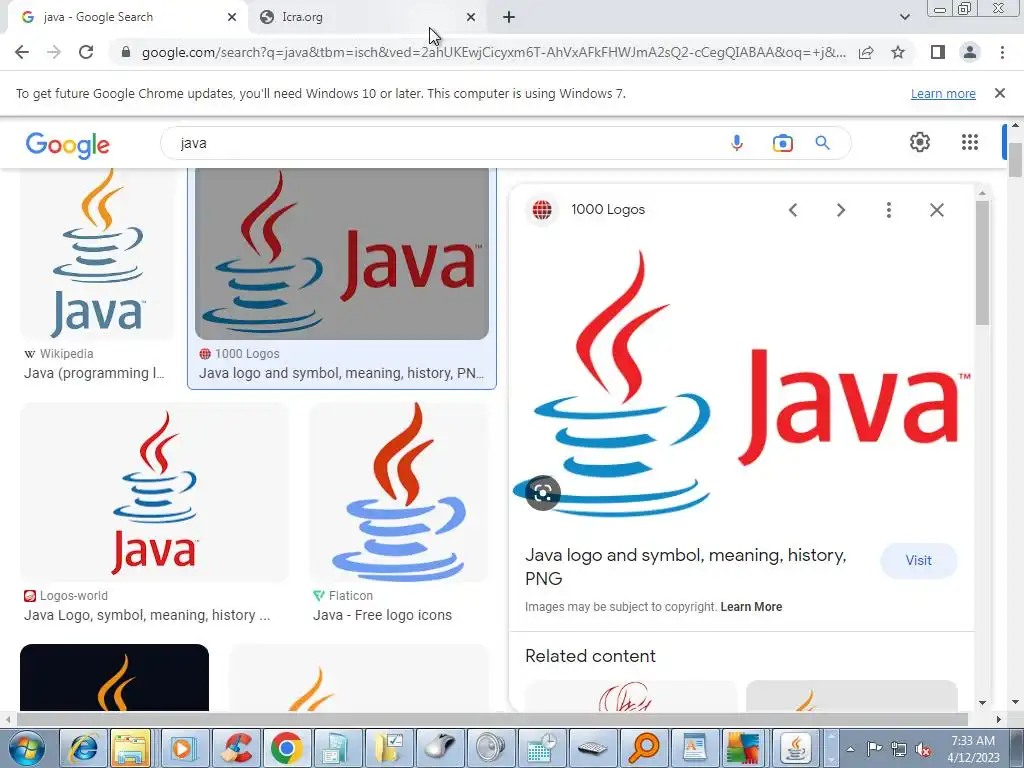Screen dimensions: 1024x768
Task: Click the 1000 Logos globe favicon in preview
Action: coord(542,210)
